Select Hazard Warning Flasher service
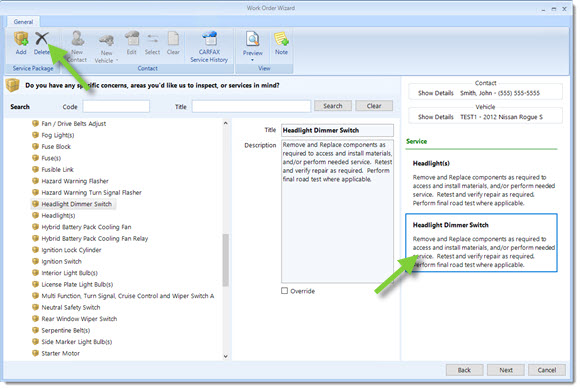This screenshot has height=389, width=580. [70, 181]
